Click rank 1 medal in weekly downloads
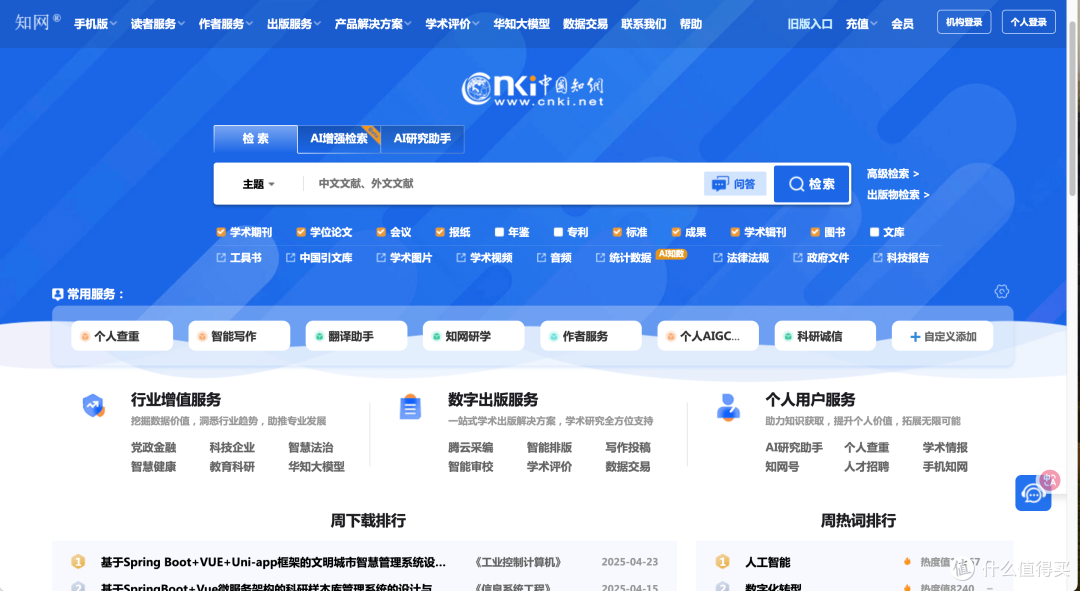The height and width of the screenshot is (591, 1080). [78, 562]
